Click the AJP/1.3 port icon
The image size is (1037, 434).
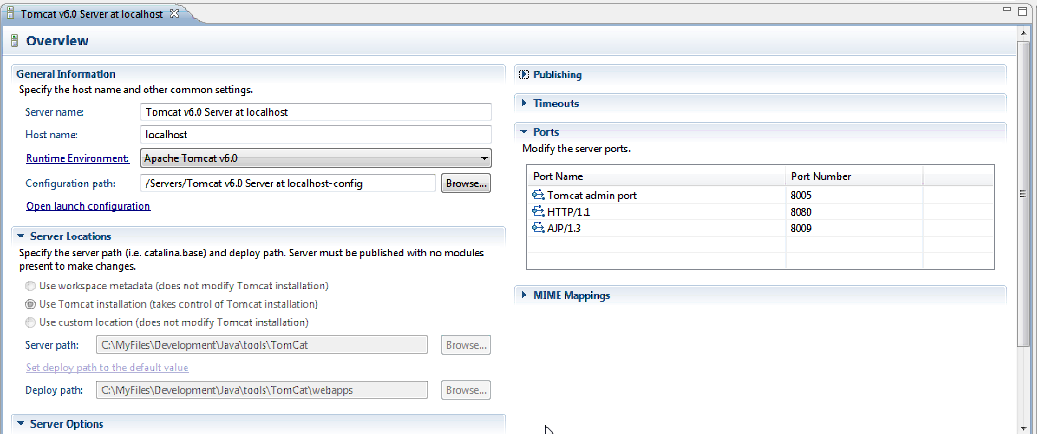tap(538, 228)
